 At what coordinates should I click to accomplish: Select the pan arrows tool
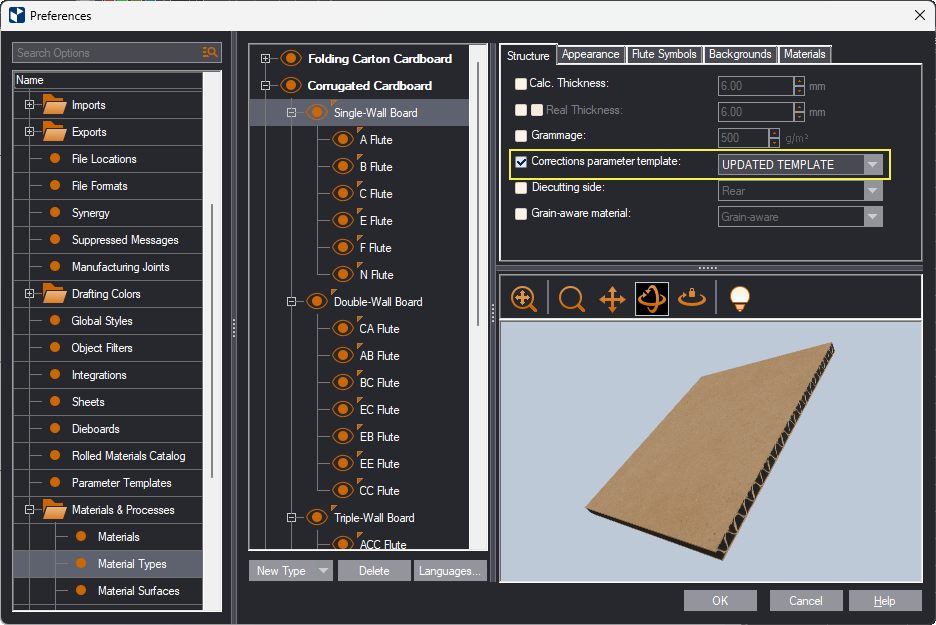coord(612,298)
